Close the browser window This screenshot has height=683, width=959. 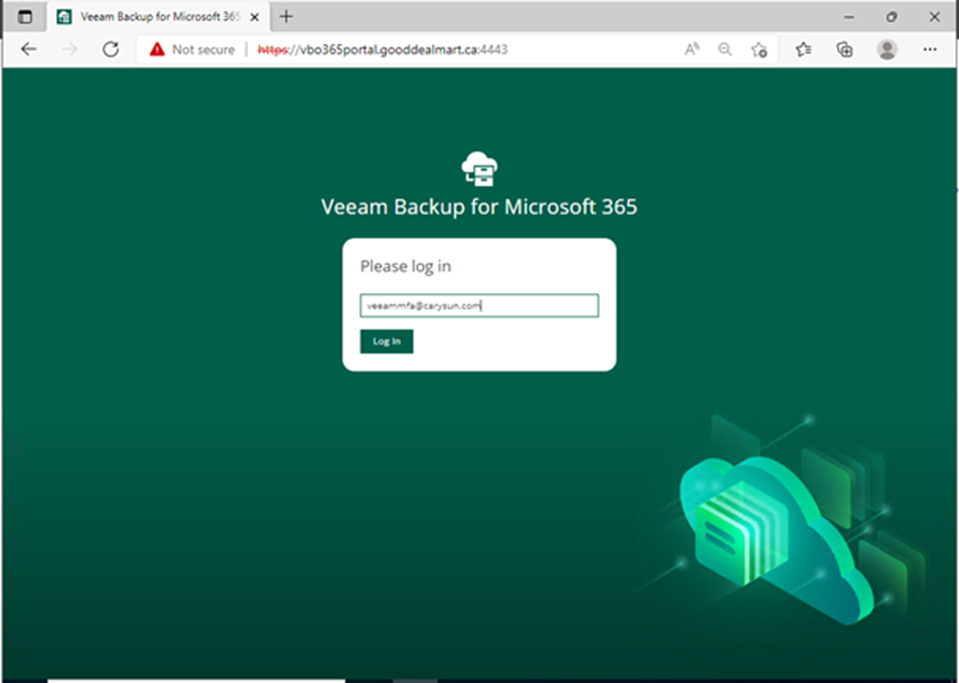935,17
